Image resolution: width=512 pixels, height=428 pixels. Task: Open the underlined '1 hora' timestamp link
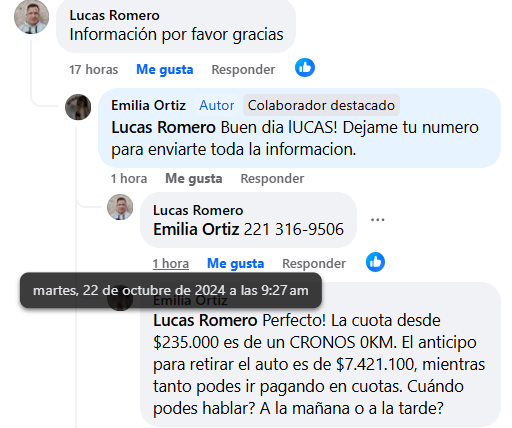coord(171,264)
